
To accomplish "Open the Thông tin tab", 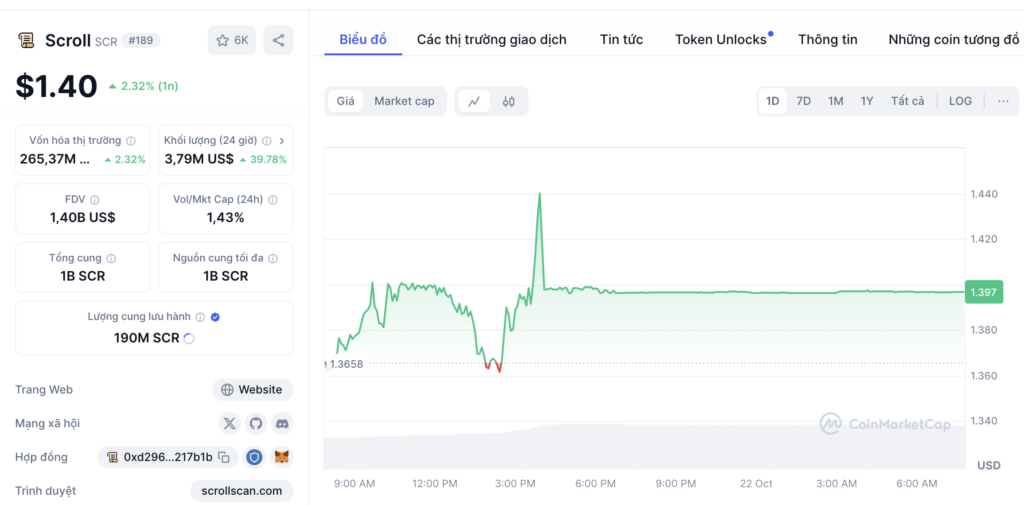I will (827, 40).
